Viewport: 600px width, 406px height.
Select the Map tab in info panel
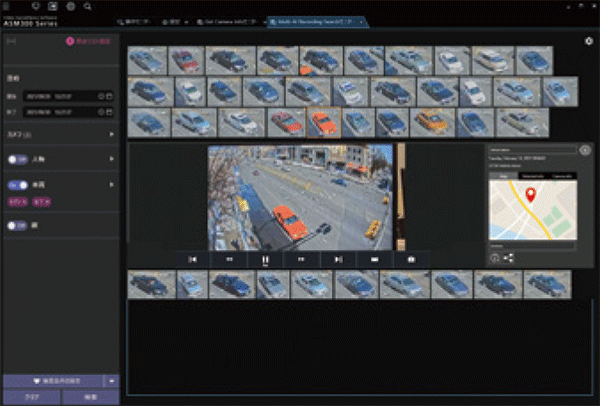[504, 176]
